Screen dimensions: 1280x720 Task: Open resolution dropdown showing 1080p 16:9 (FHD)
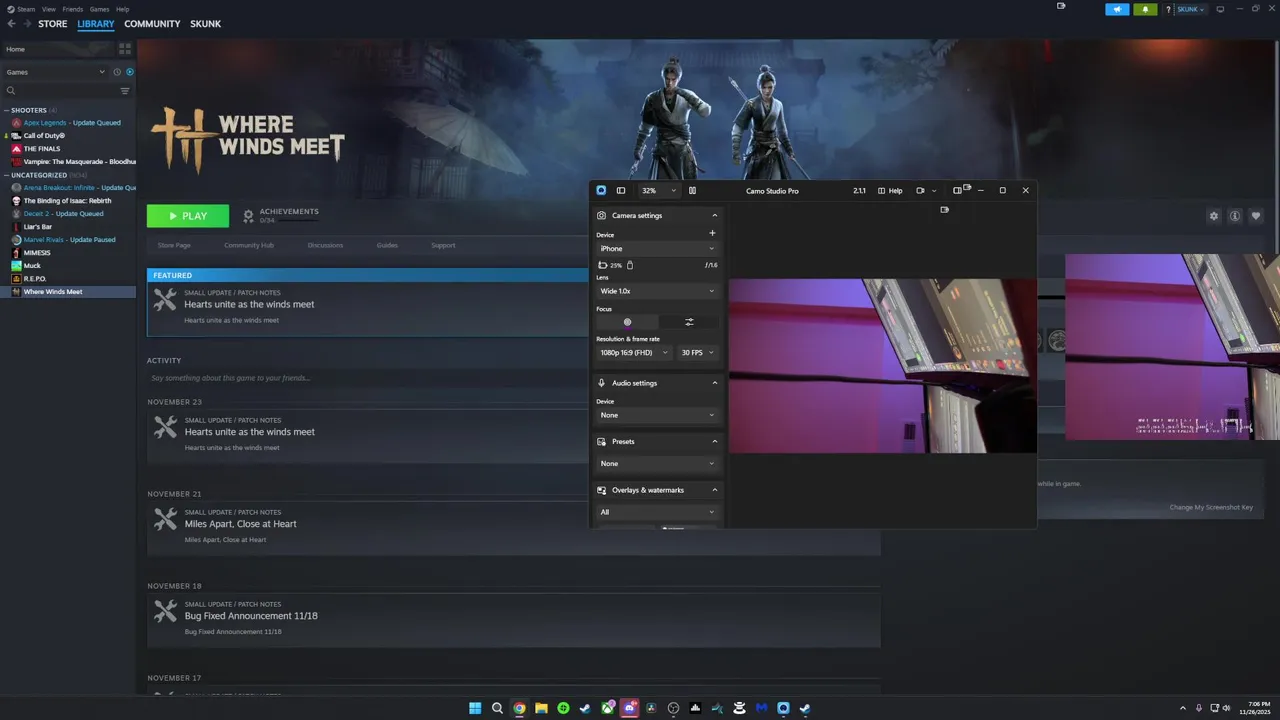(x=635, y=353)
